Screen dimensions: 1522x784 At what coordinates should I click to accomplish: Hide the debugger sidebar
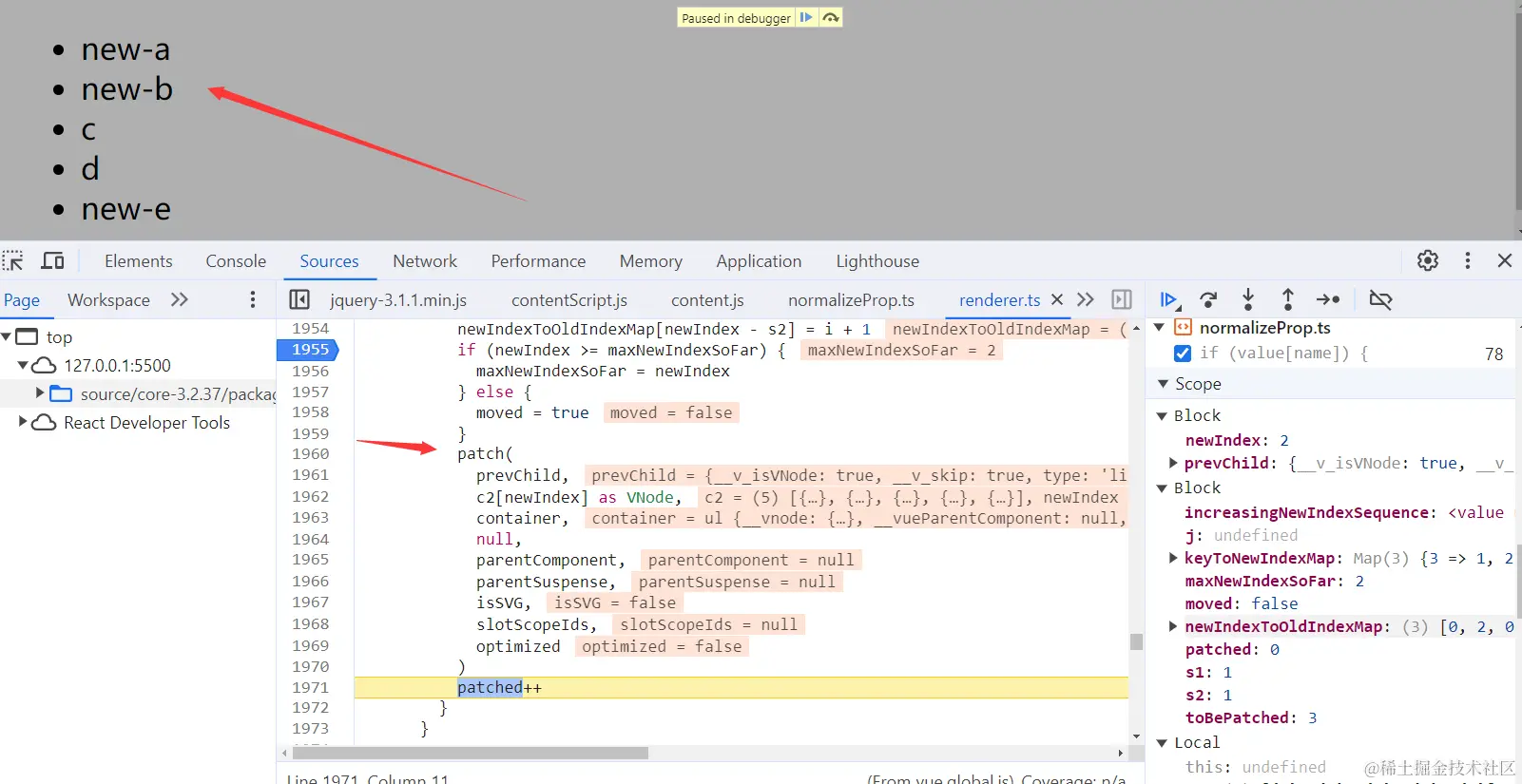click(1122, 299)
